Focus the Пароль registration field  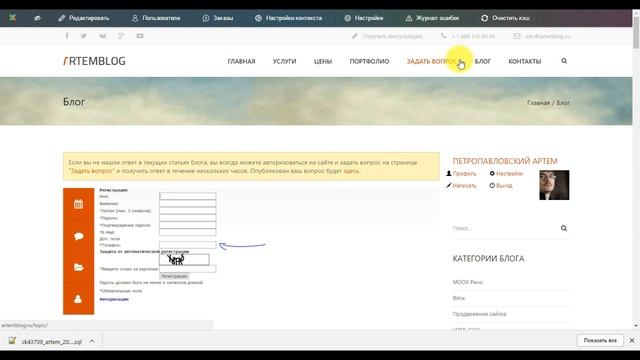[188, 218]
